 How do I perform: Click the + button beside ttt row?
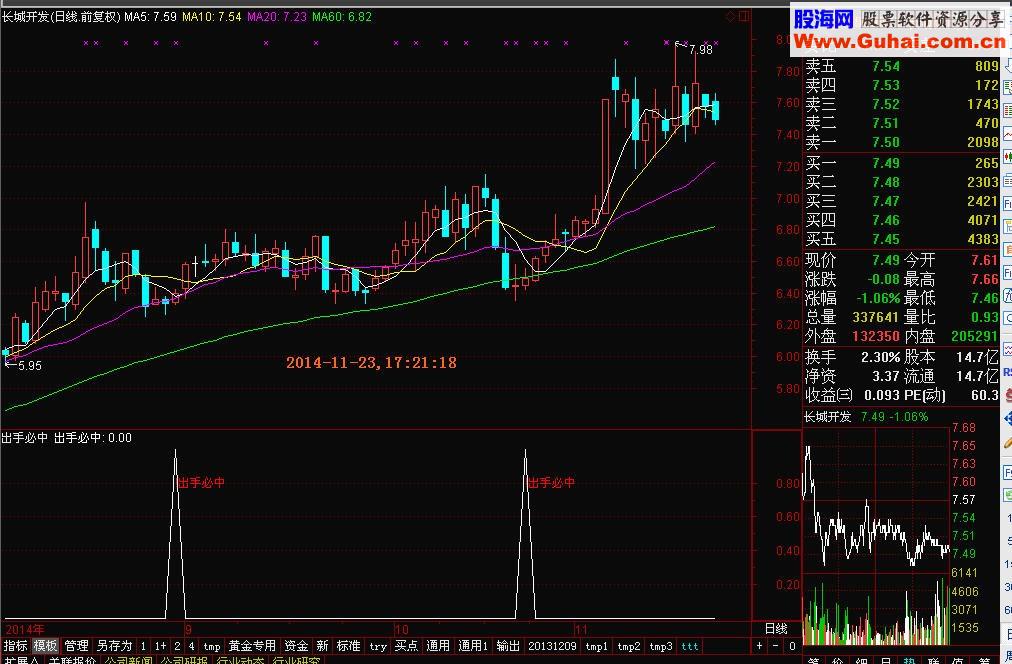(x=759, y=645)
